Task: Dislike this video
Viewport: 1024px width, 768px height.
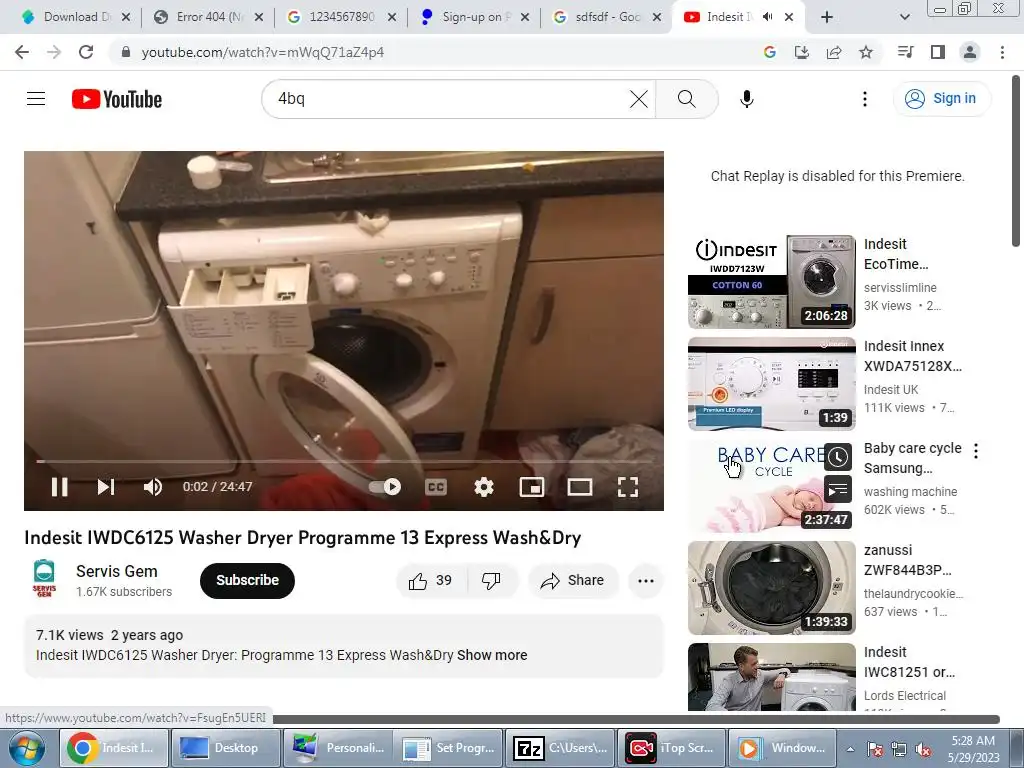Action: pyautogui.click(x=491, y=581)
